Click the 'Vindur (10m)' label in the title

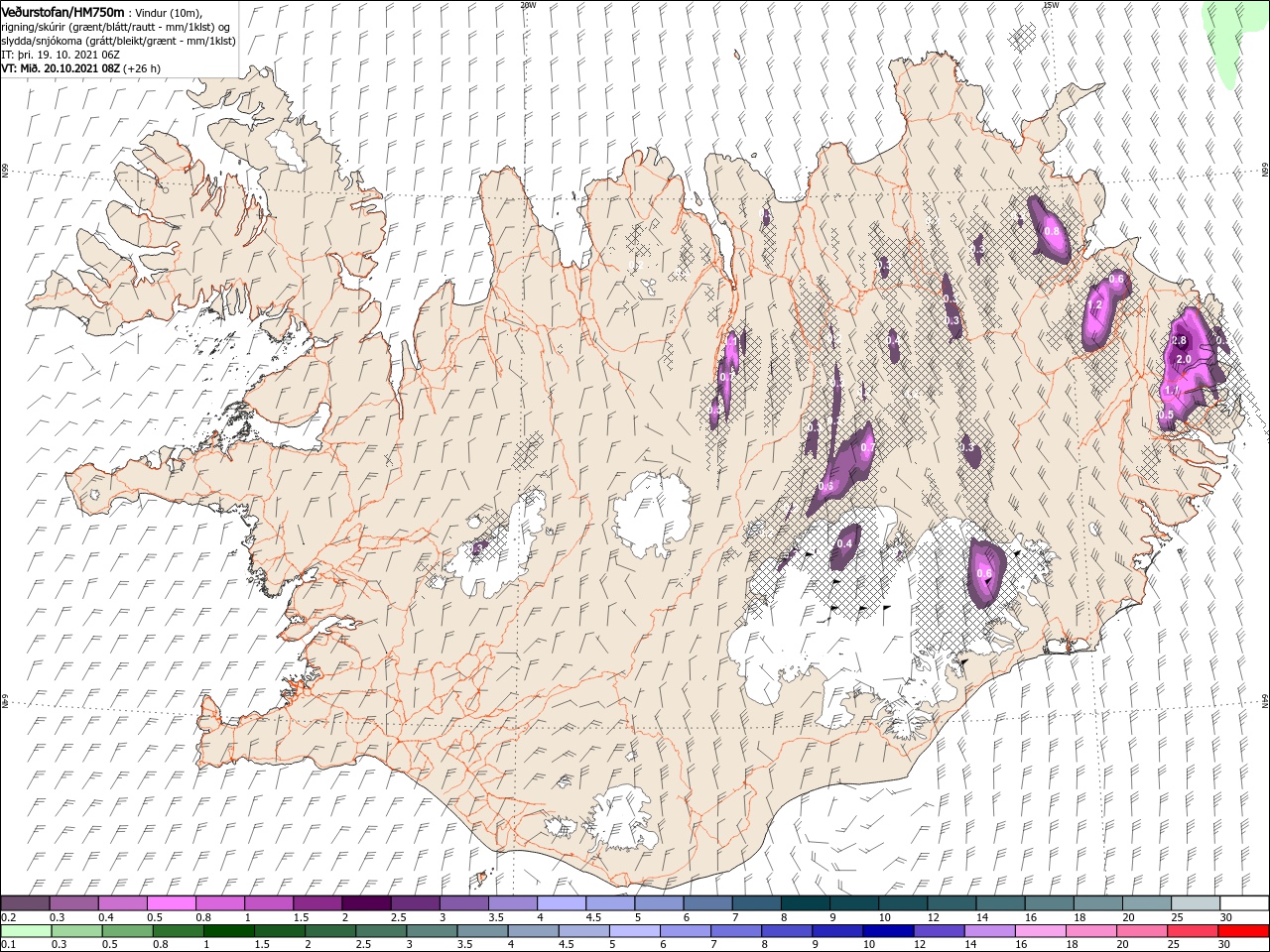[x=168, y=13]
